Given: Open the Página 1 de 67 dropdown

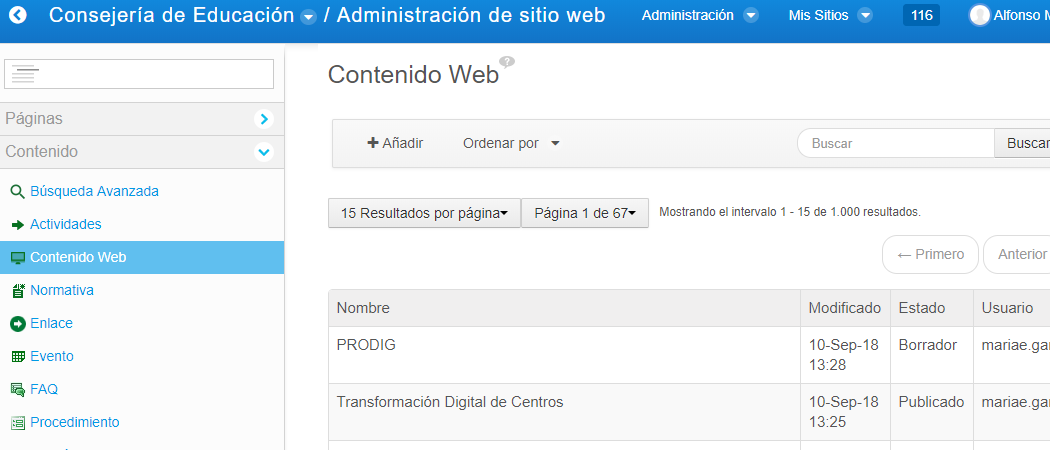Looking at the screenshot, I should (x=585, y=213).
